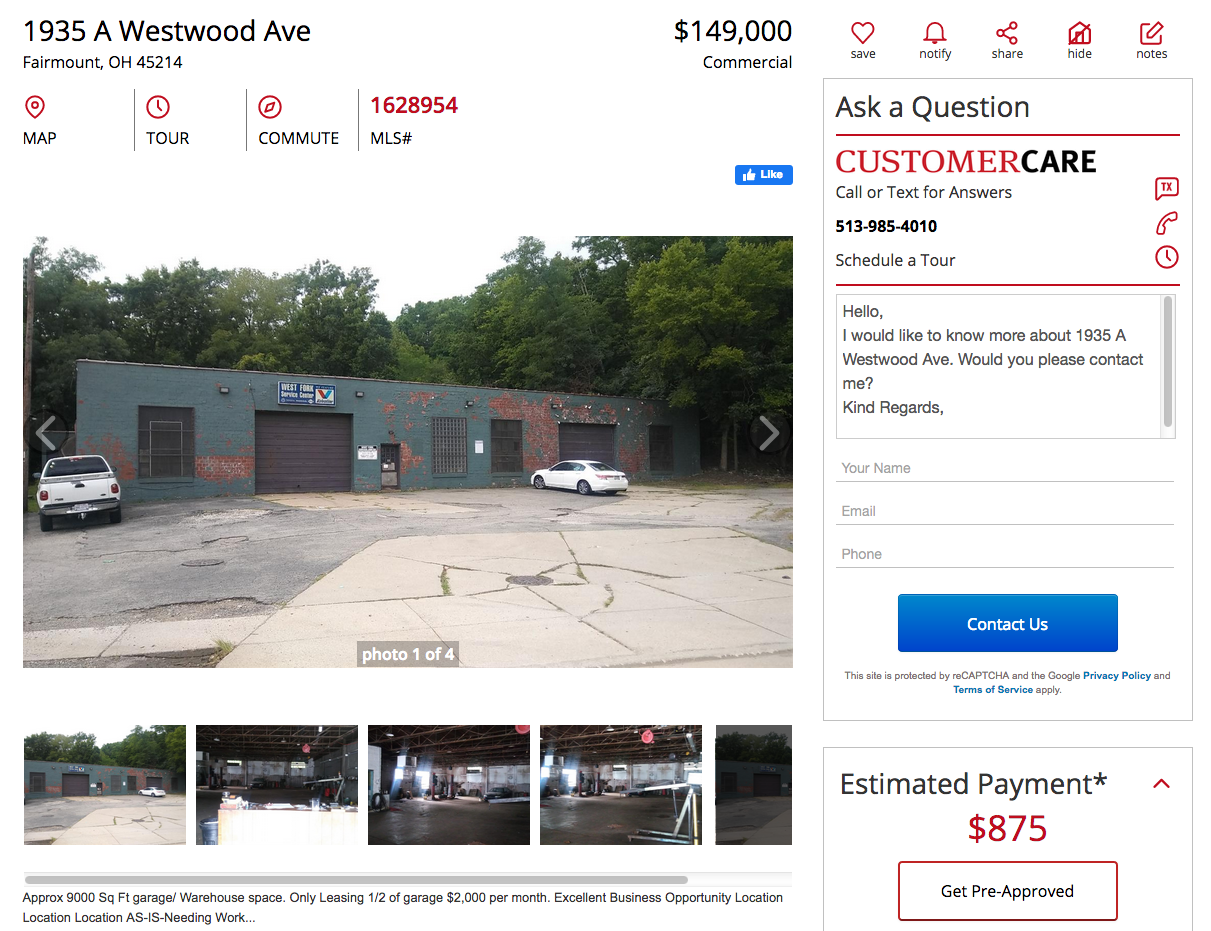Open the share icon
This screenshot has height=931, width=1211.
[1007, 33]
